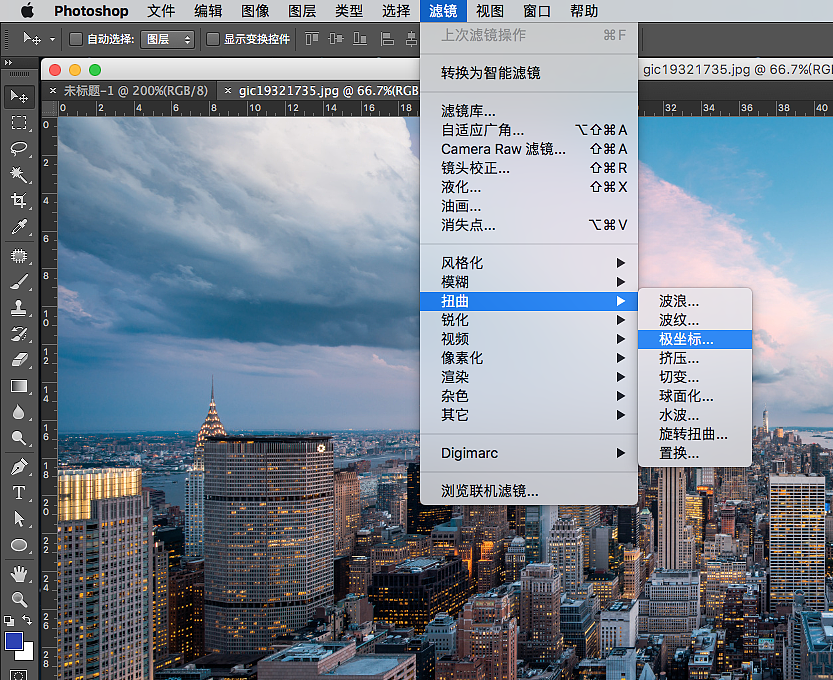Select the Move tool in toolbox
This screenshot has width=833, height=680.
click(x=19, y=97)
